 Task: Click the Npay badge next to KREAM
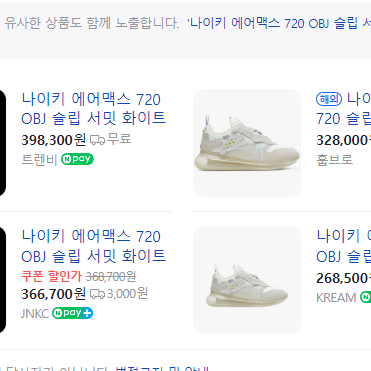(365, 297)
